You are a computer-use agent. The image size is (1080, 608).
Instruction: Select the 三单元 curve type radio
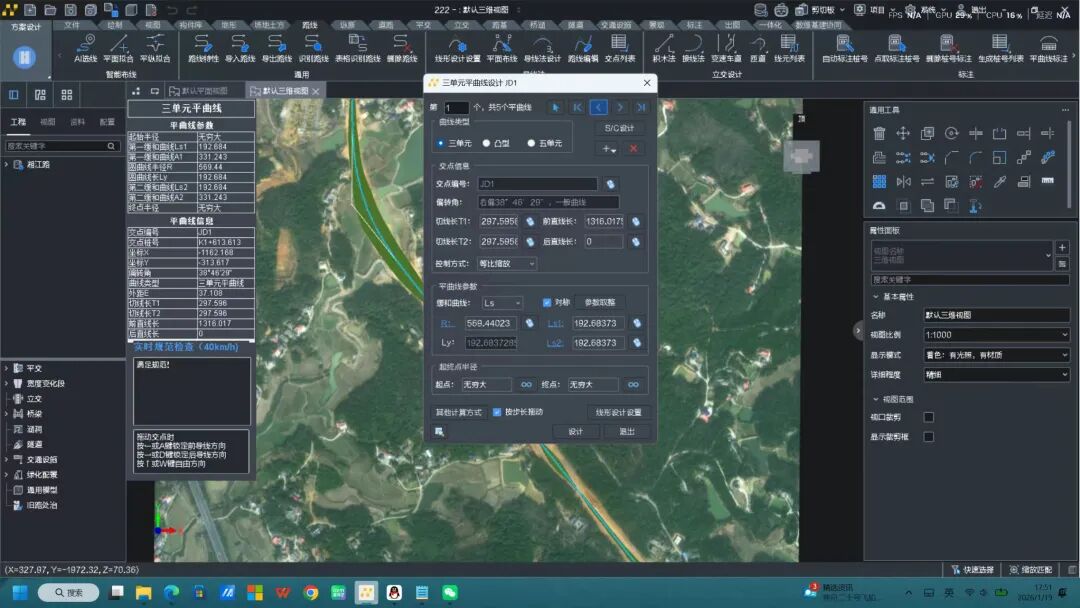pos(441,143)
